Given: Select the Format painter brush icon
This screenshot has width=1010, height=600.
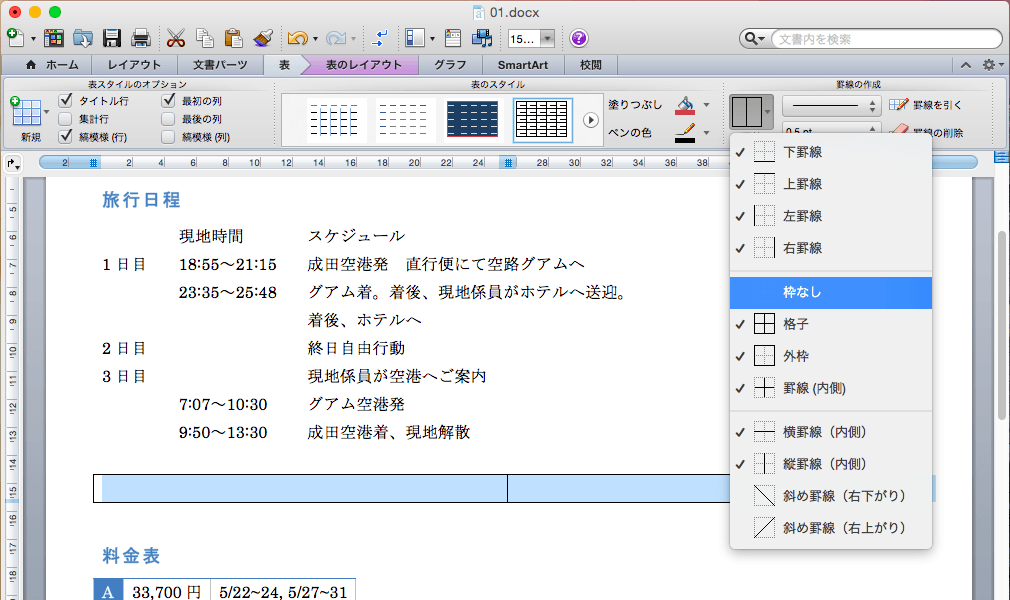Looking at the screenshot, I should [x=263, y=39].
